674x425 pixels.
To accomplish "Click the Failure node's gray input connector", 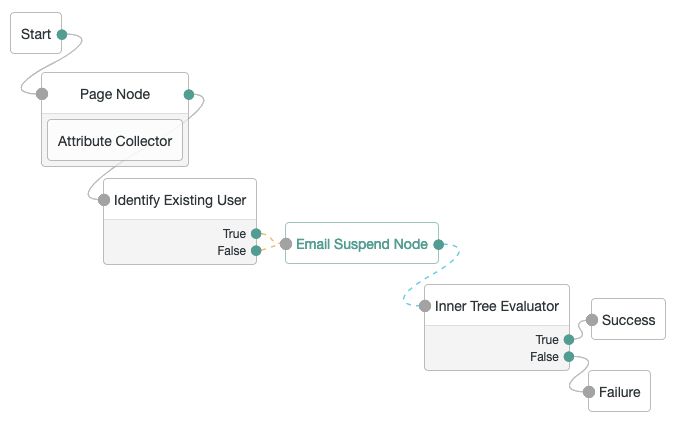I will pyautogui.click(x=589, y=392).
